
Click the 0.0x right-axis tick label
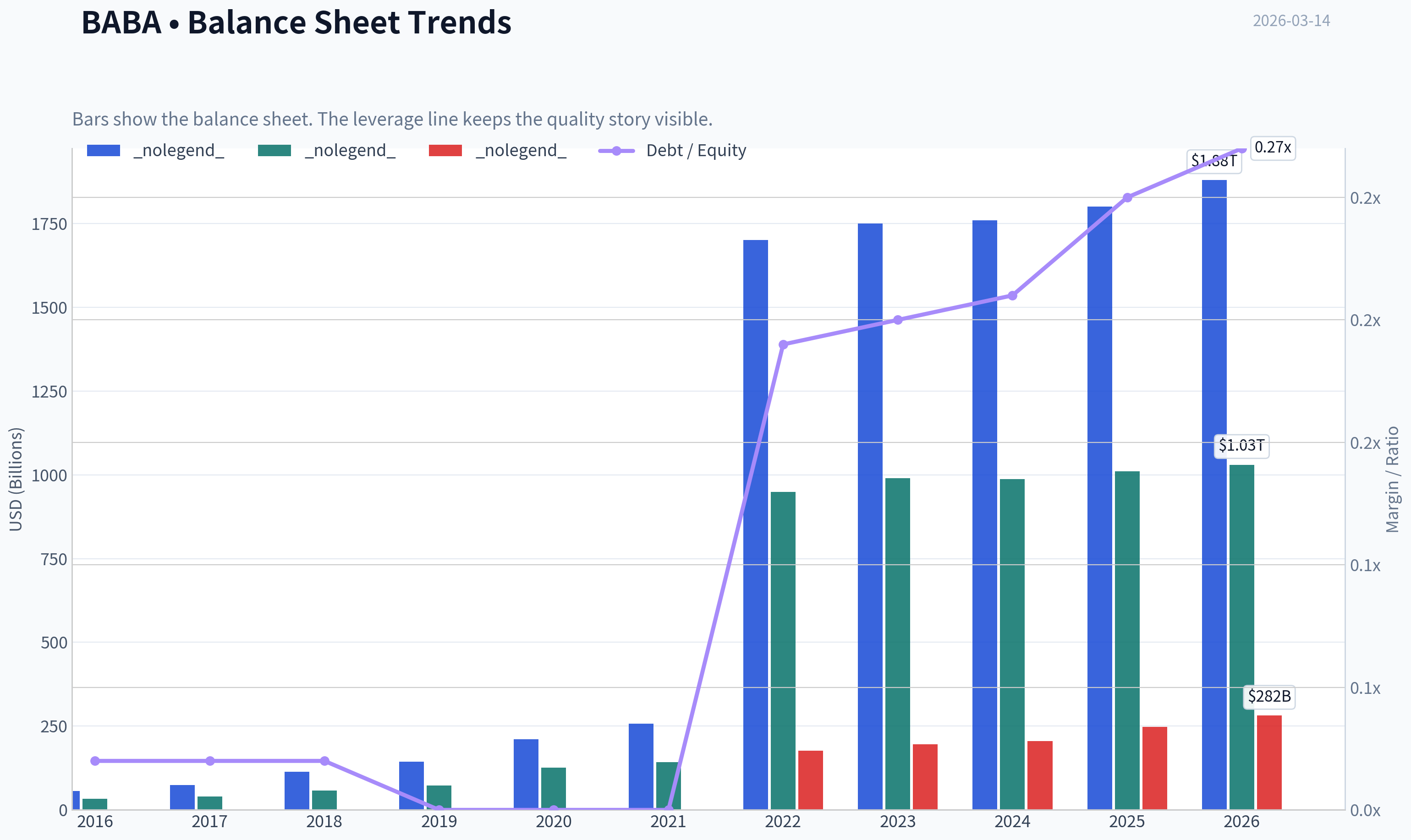click(x=1365, y=810)
